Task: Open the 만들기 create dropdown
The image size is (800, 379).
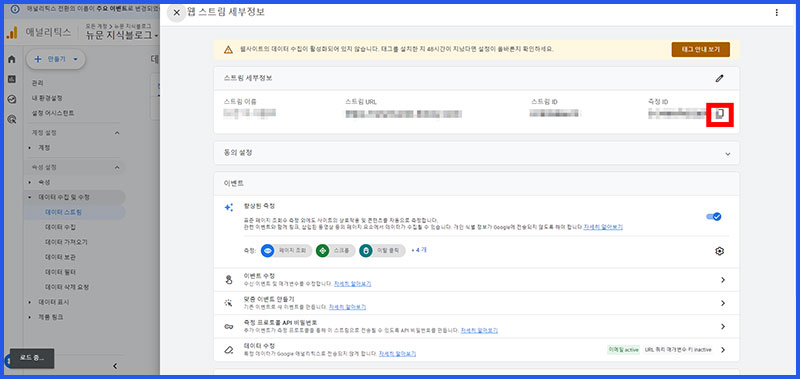Action: (x=56, y=59)
